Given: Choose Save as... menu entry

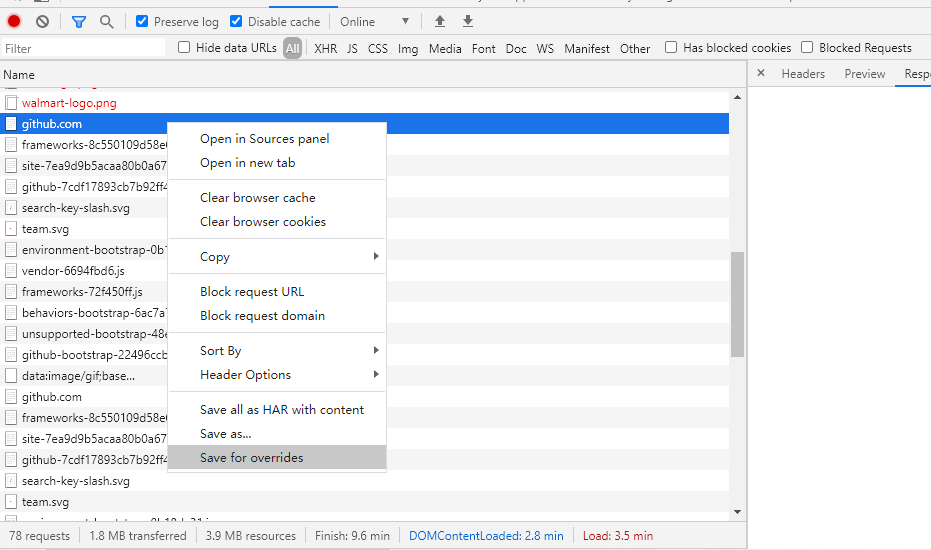Looking at the screenshot, I should point(277,434).
